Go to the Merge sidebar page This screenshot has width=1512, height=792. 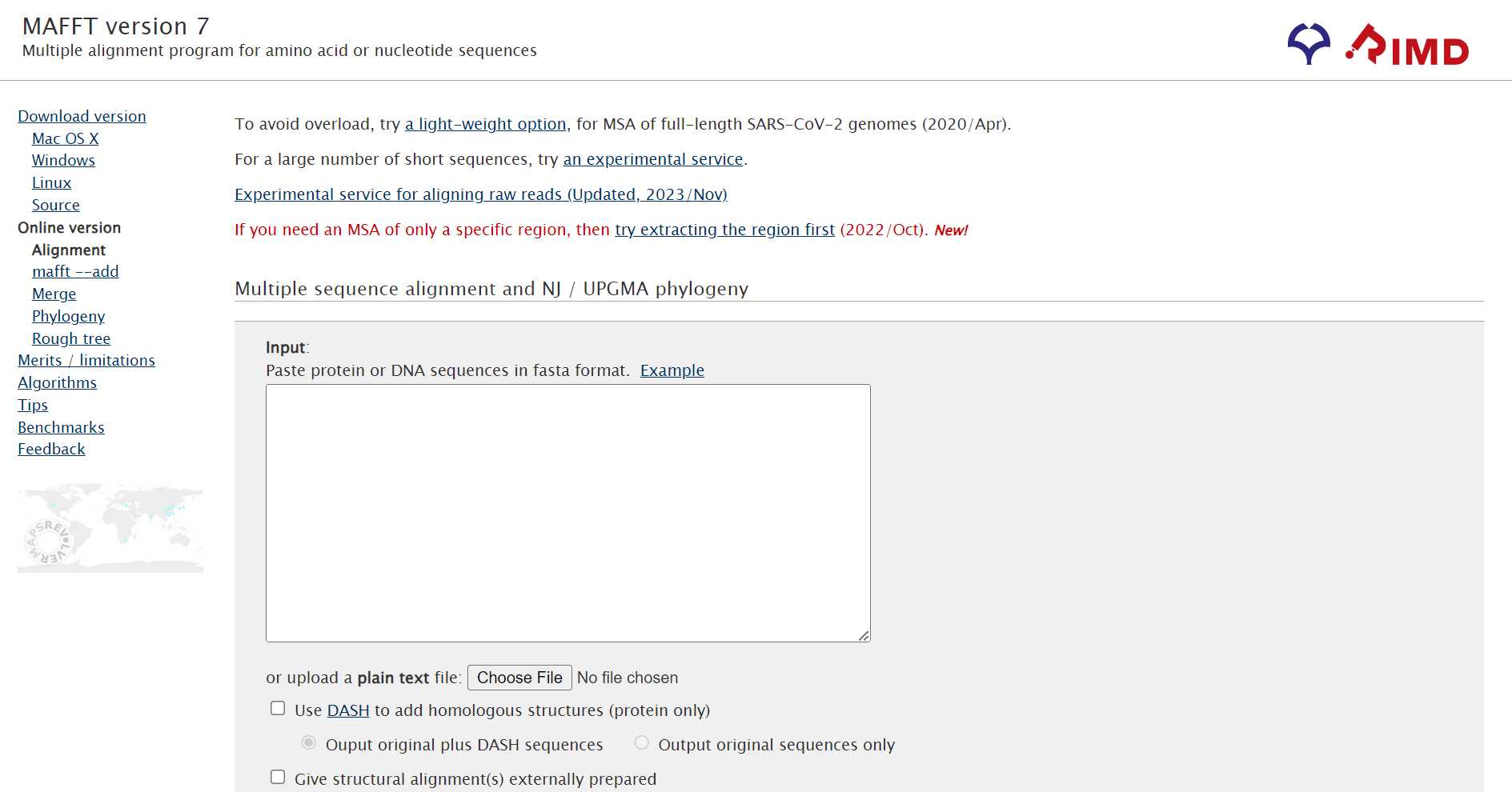coord(54,294)
